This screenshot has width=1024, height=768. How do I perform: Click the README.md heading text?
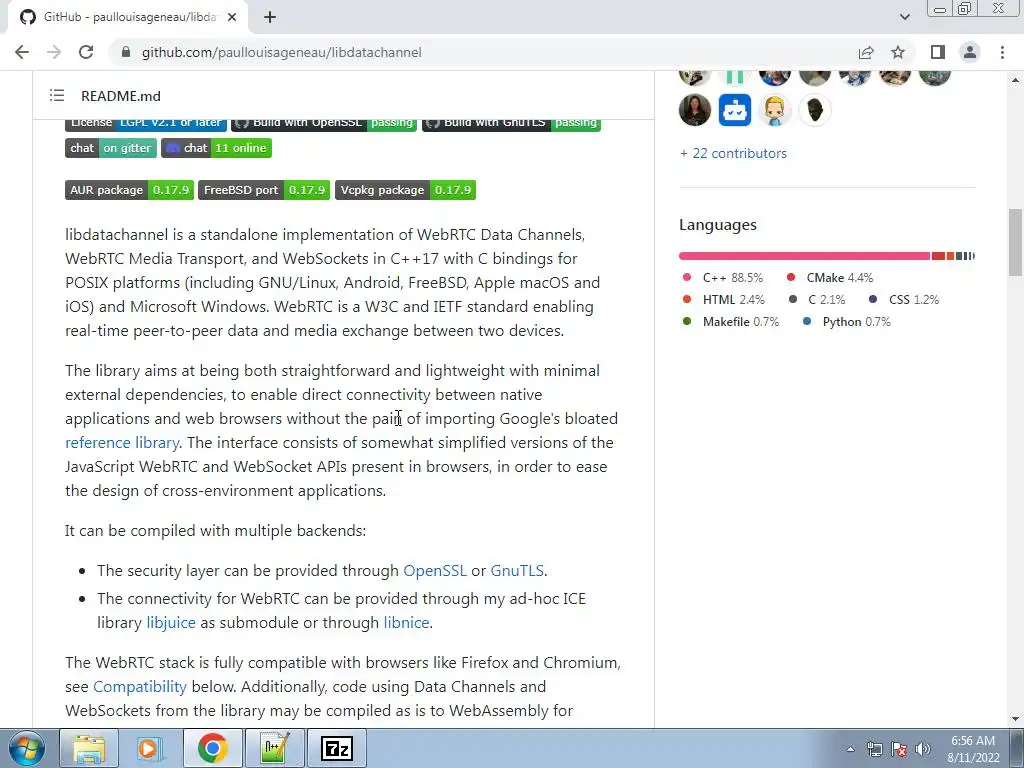tap(121, 96)
